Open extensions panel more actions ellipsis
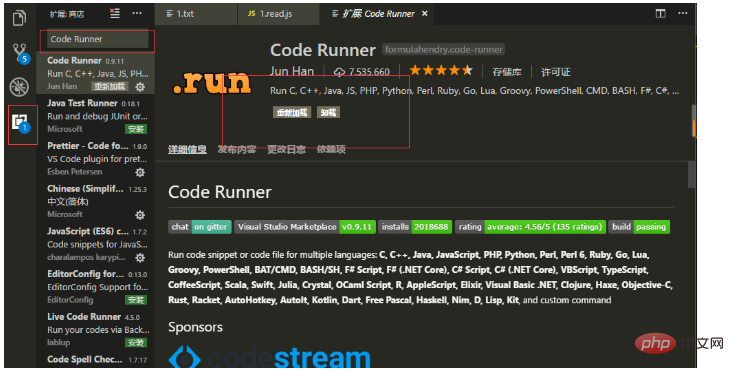 [137, 14]
